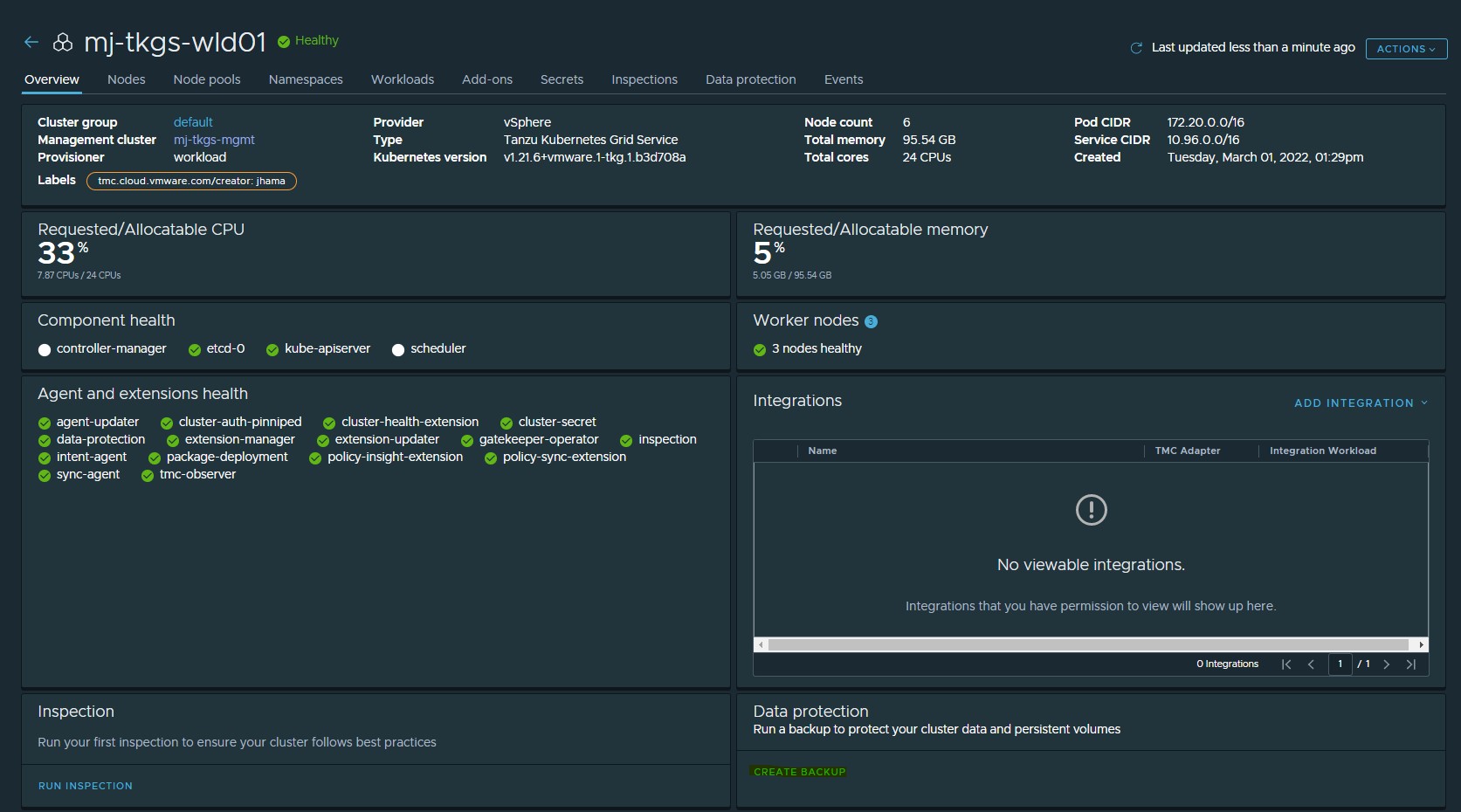
Task: Click the worker nodes count badge
Action: point(871,321)
